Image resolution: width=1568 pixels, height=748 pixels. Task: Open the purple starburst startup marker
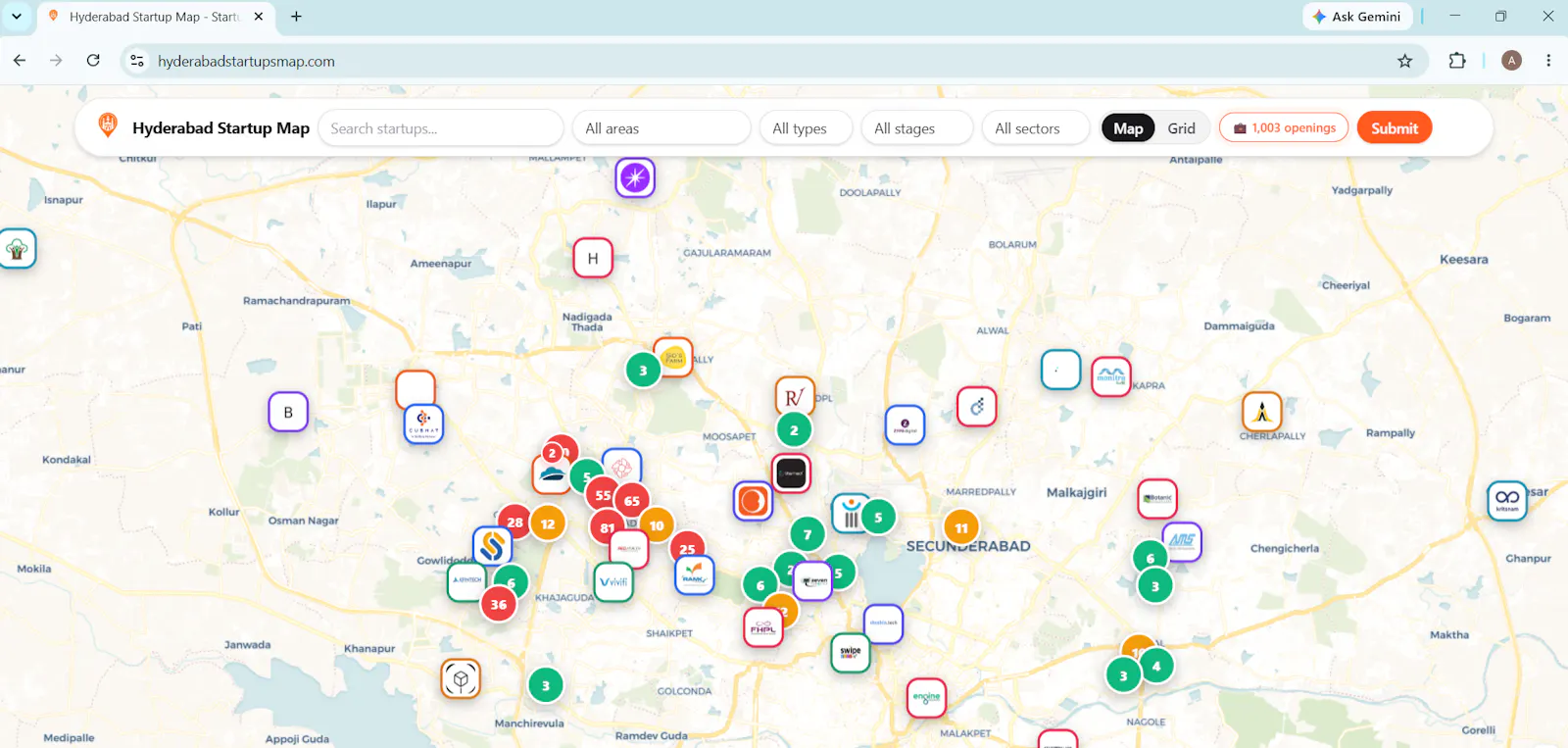(635, 177)
